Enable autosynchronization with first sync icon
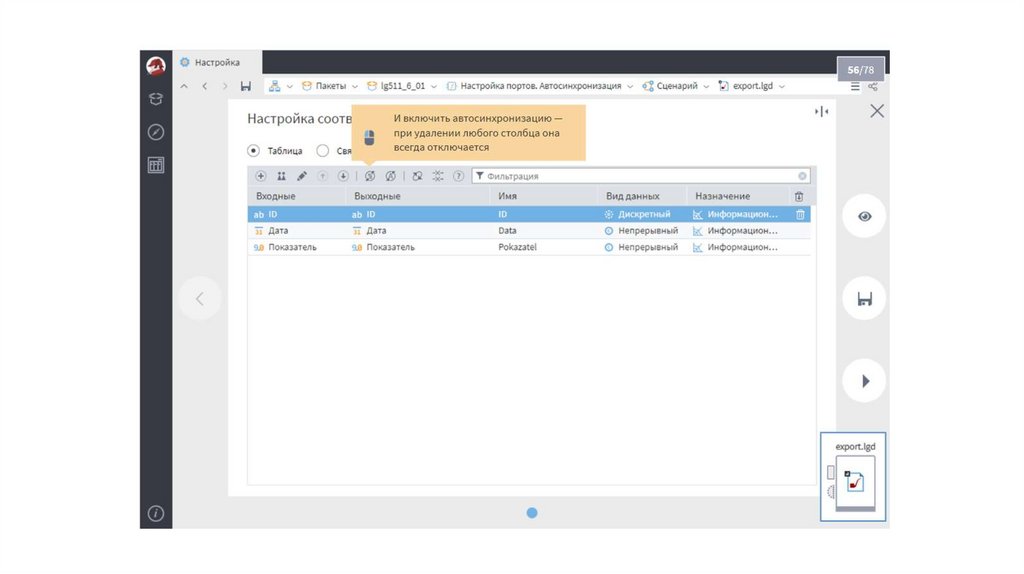 [370, 176]
